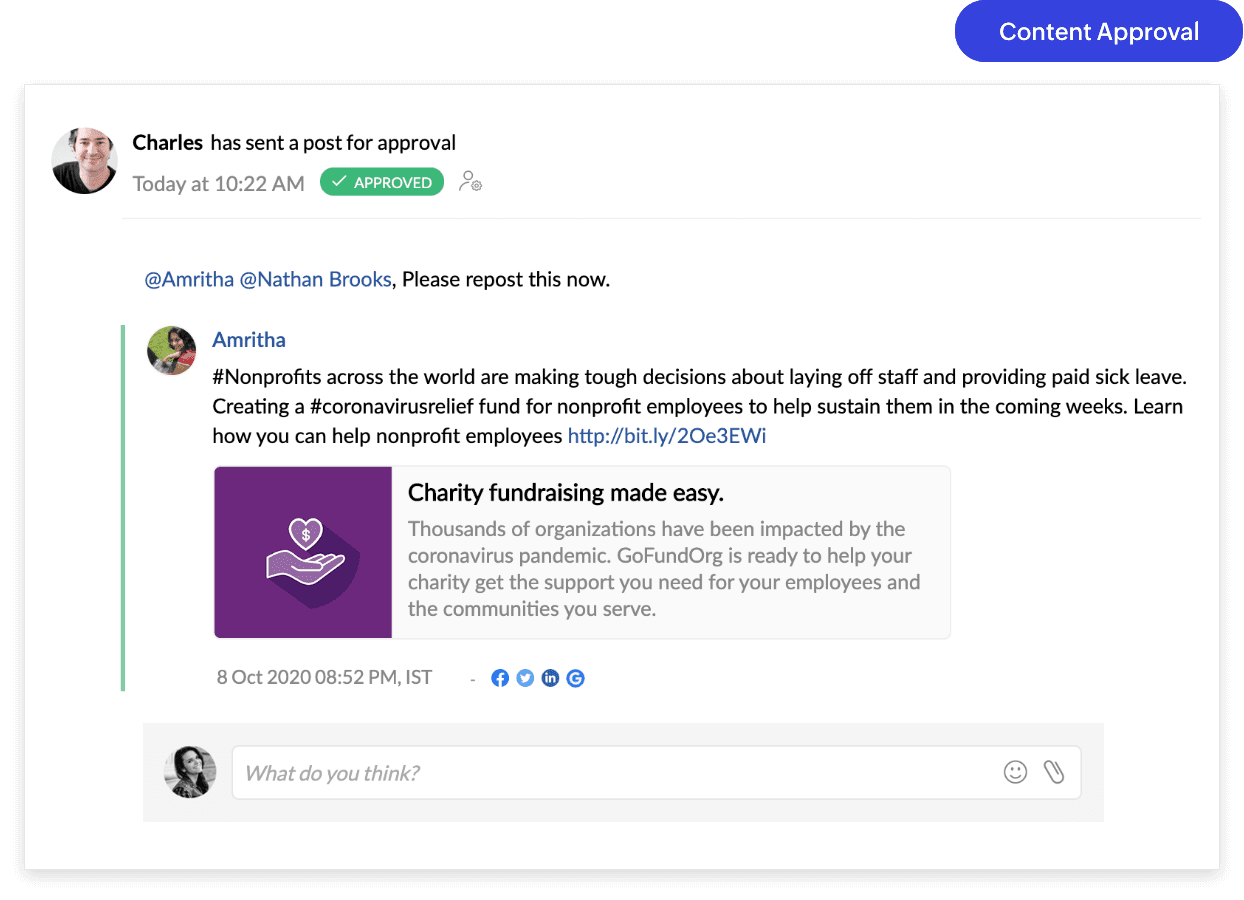This screenshot has height=900, width=1244.
Task: Open "Charity fundraising made easy" preview title
Action: coord(566,492)
